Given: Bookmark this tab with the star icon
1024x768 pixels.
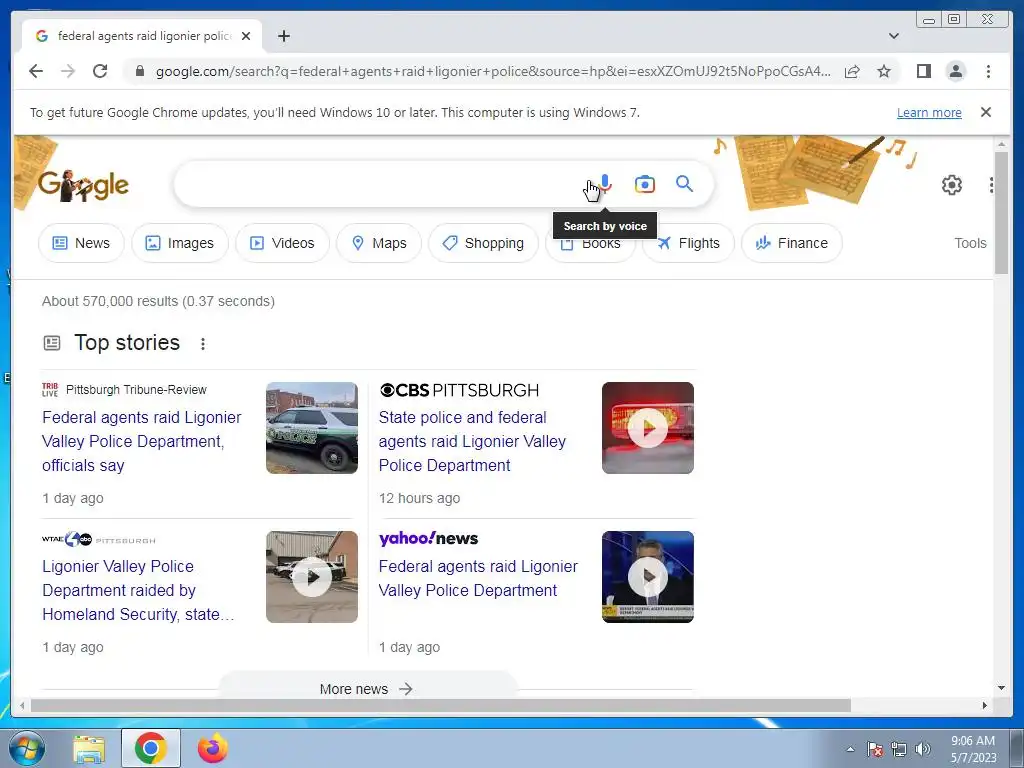Looking at the screenshot, I should (884, 71).
